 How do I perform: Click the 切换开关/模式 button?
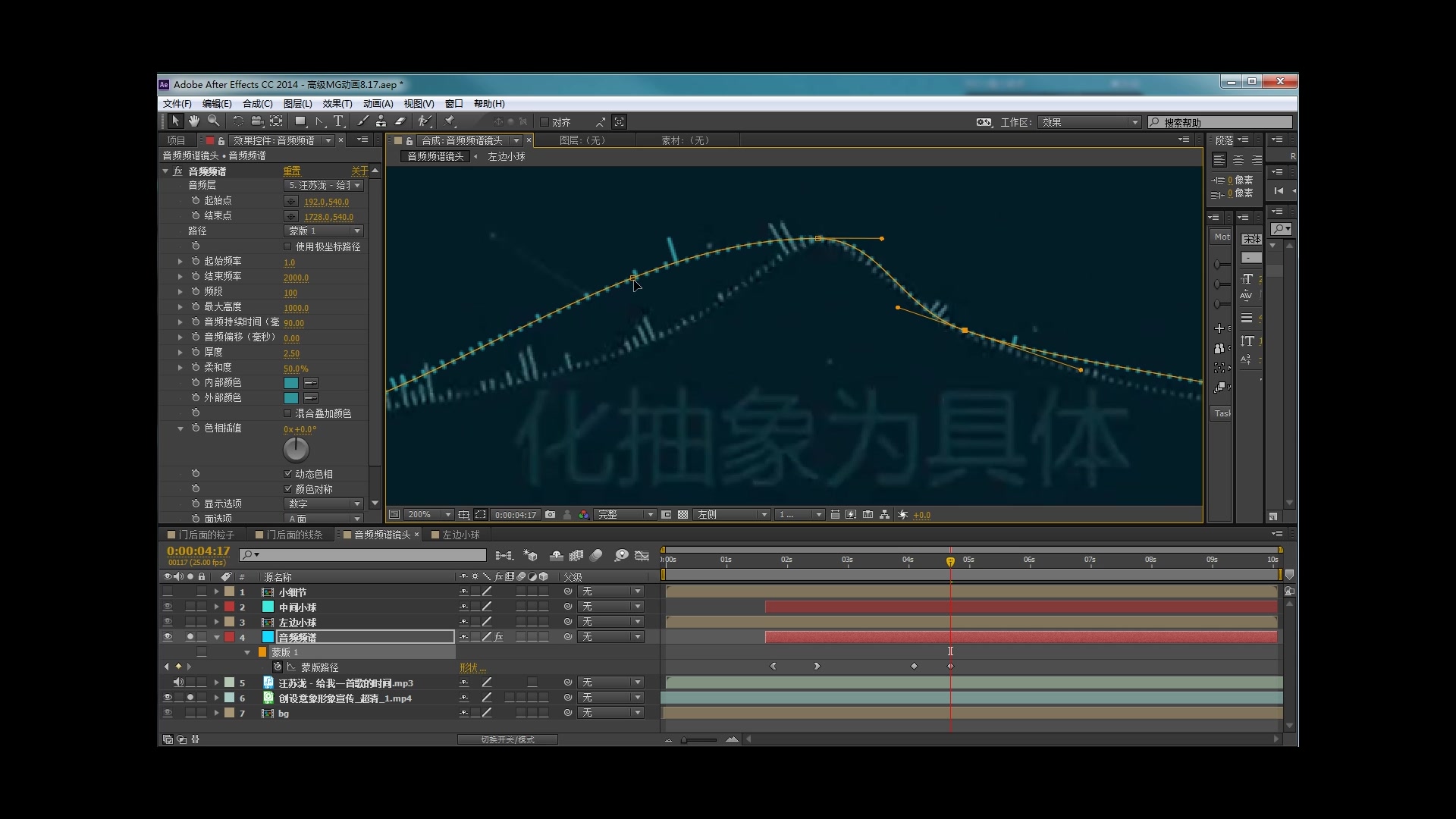pos(507,739)
